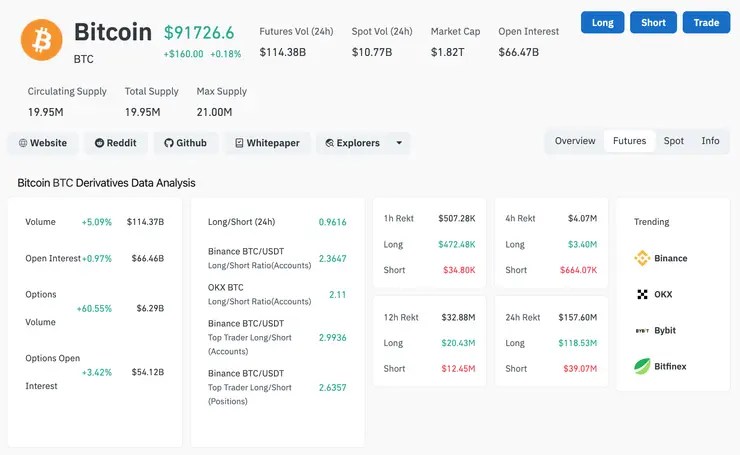Click the Options Volume amount $6.29B
Screen dimensions: 740x455
pyautogui.click(x=151, y=309)
